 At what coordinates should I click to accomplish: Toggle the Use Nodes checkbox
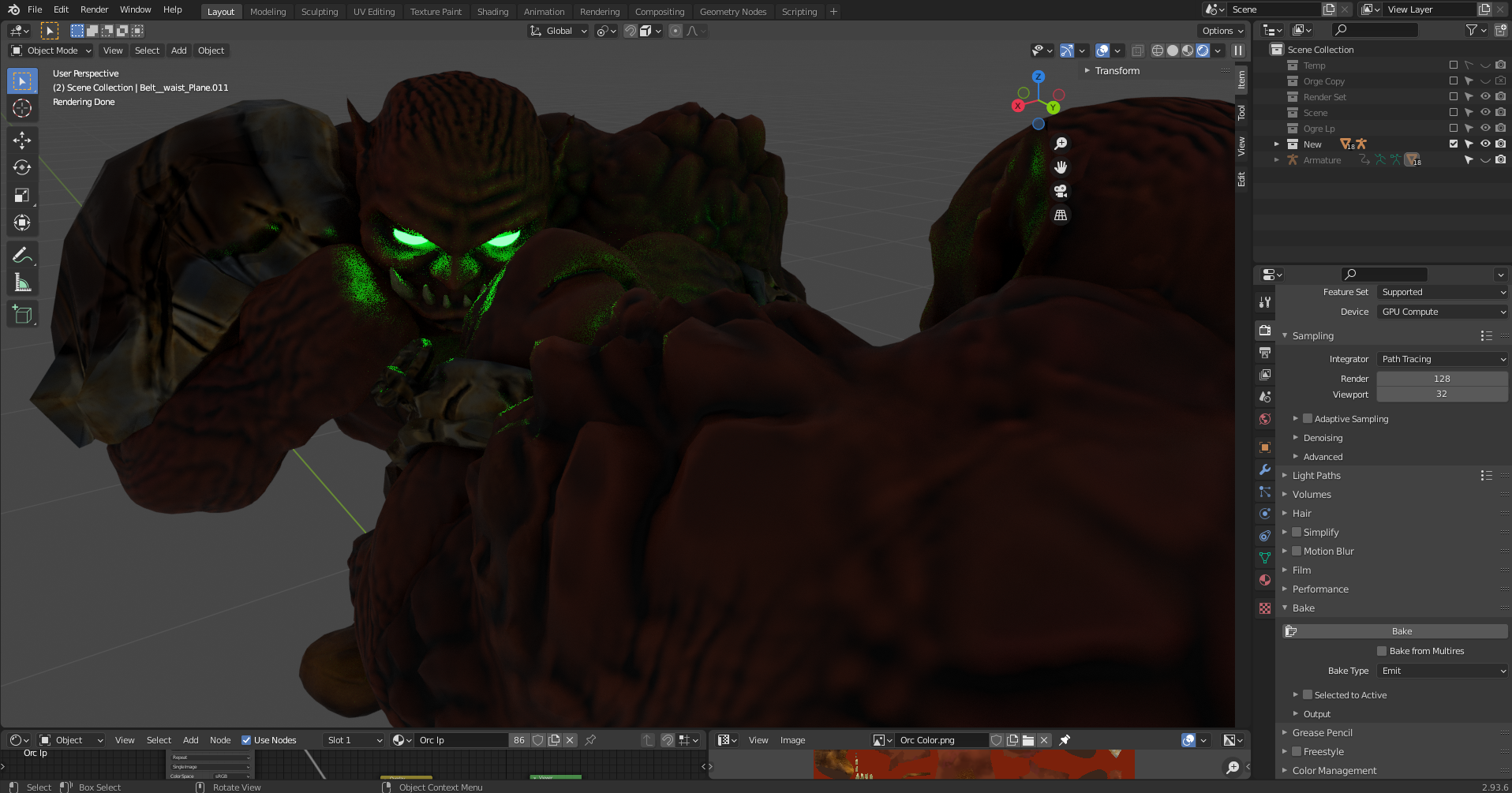click(246, 740)
